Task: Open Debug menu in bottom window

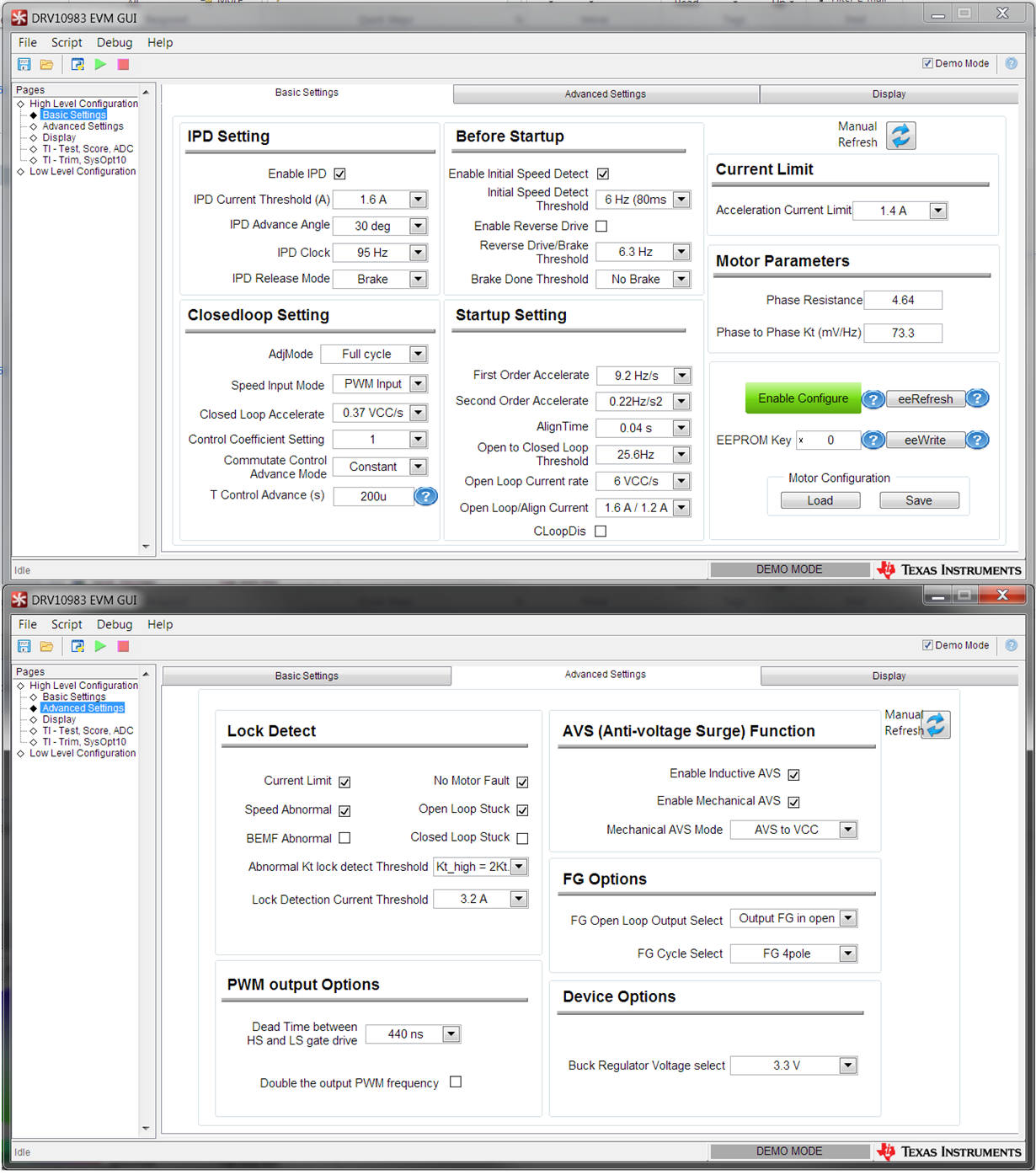Action: tap(115, 624)
